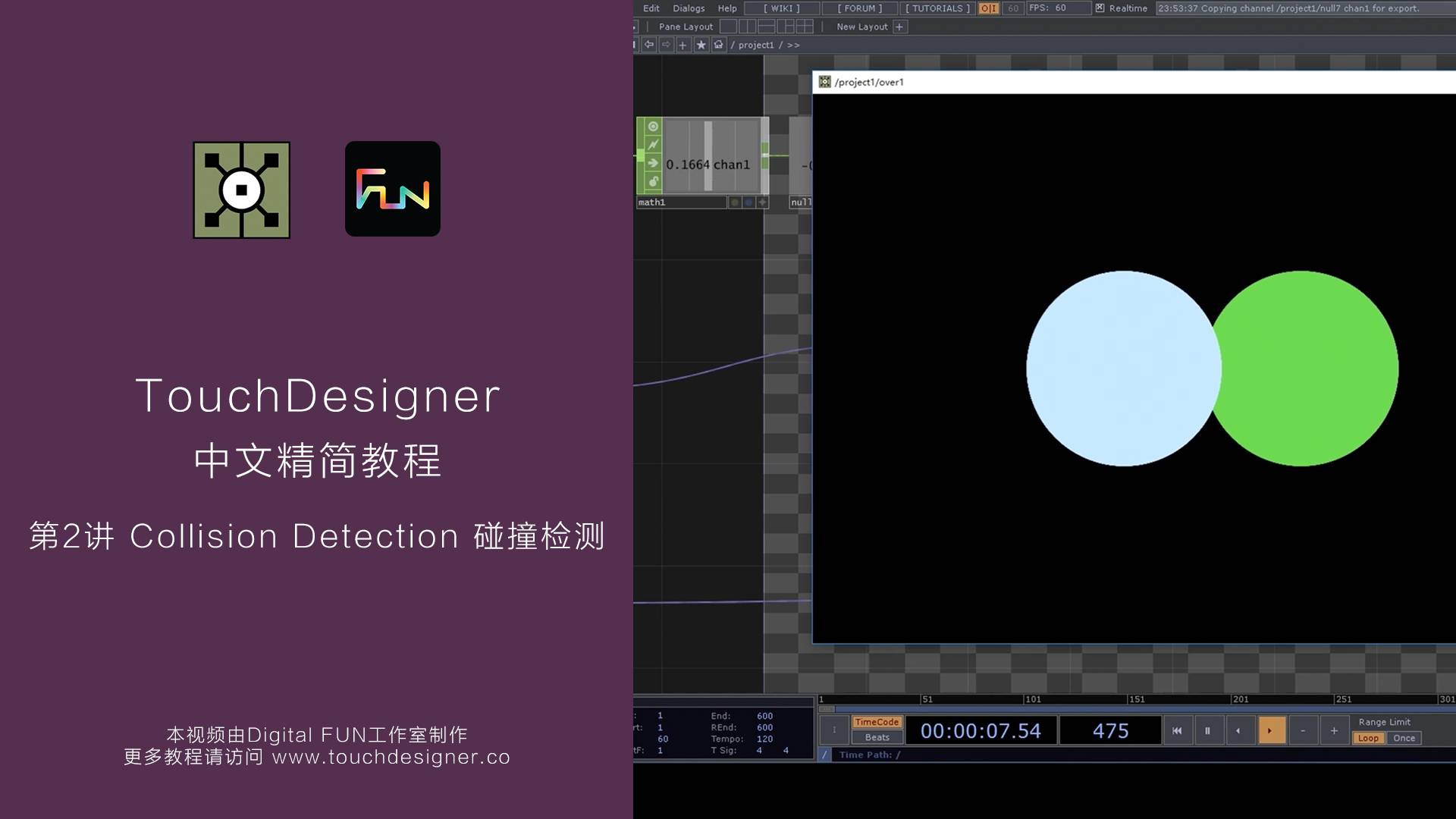Select Beats display mode
The width and height of the screenshot is (1456, 819).
(877, 737)
